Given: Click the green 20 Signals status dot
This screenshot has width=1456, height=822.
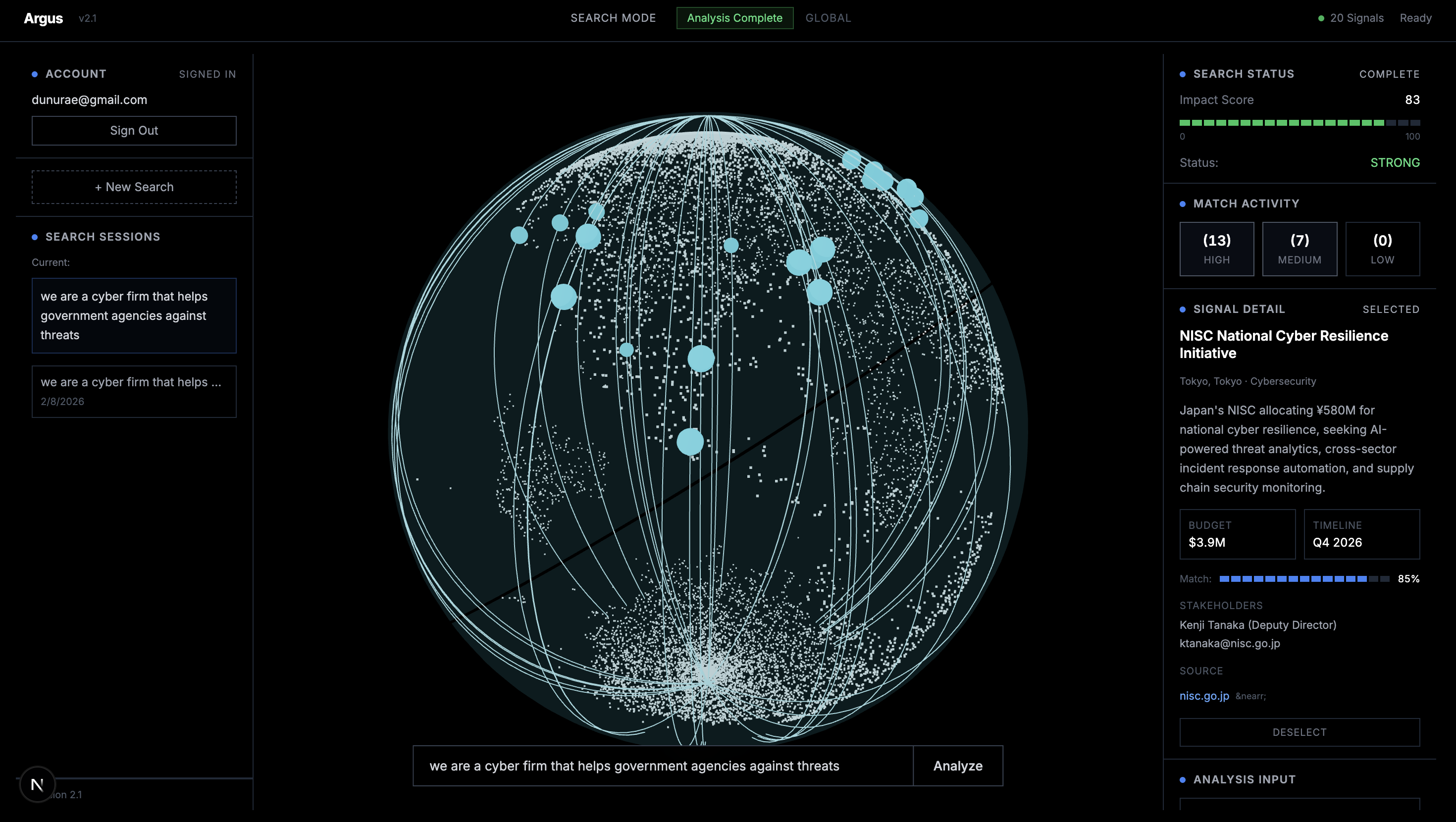Looking at the screenshot, I should [1321, 18].
